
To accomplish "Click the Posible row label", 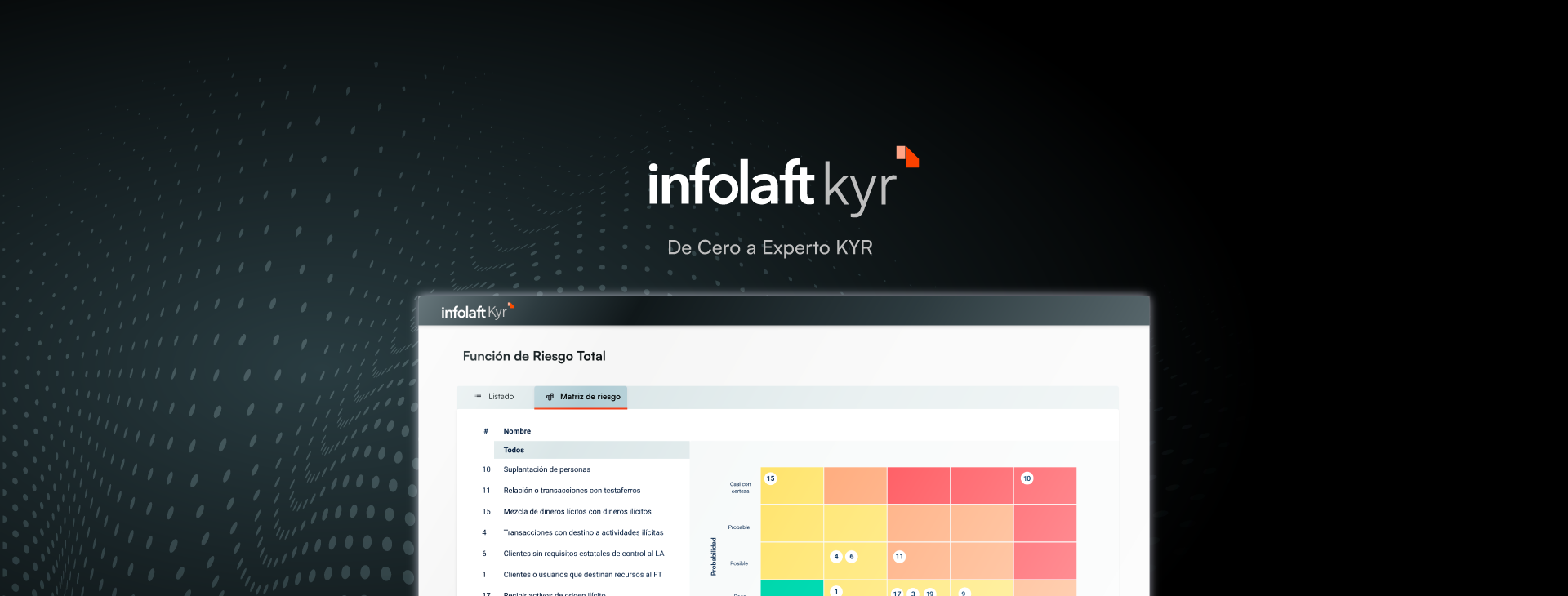I will coord(739,563).
